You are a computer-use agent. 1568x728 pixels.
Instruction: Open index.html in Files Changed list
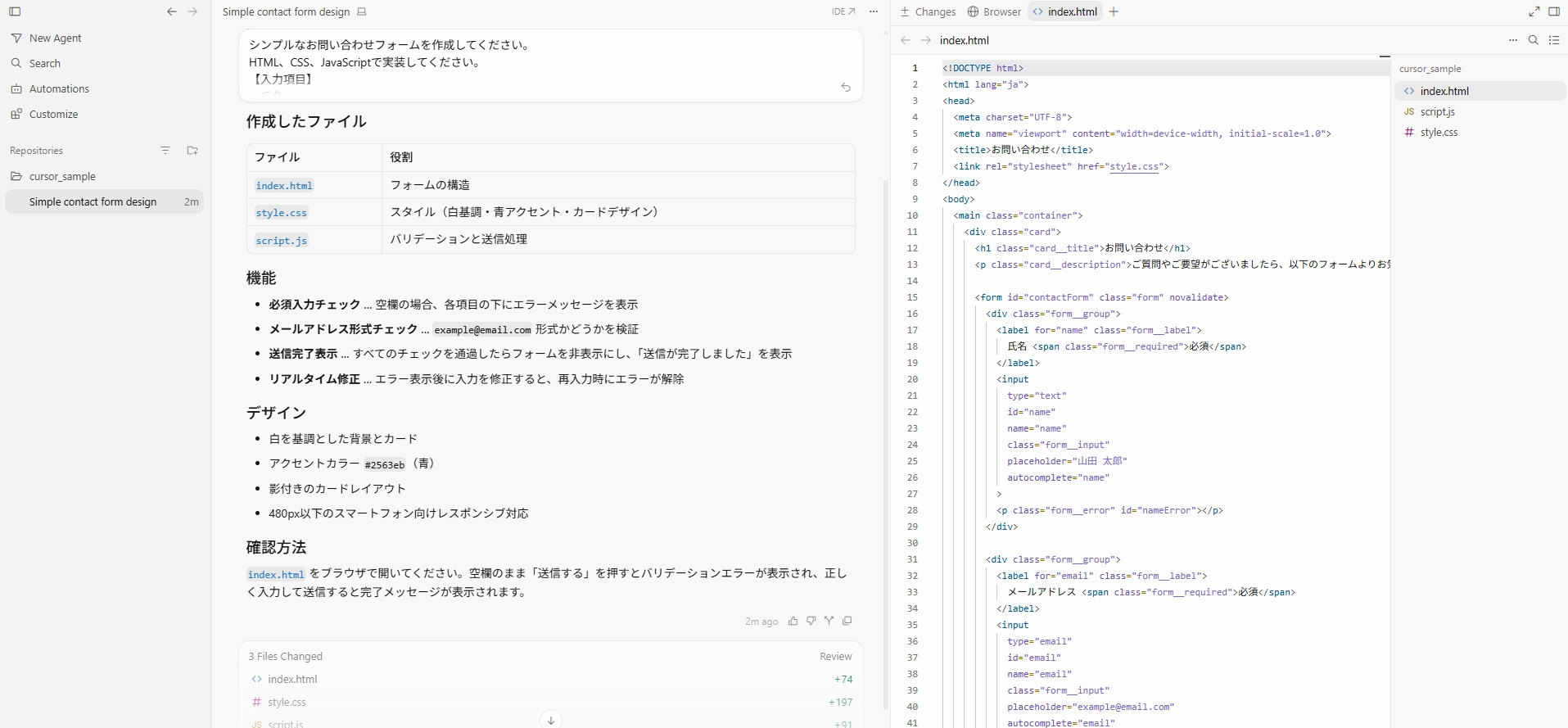click(x=292, y=680)
